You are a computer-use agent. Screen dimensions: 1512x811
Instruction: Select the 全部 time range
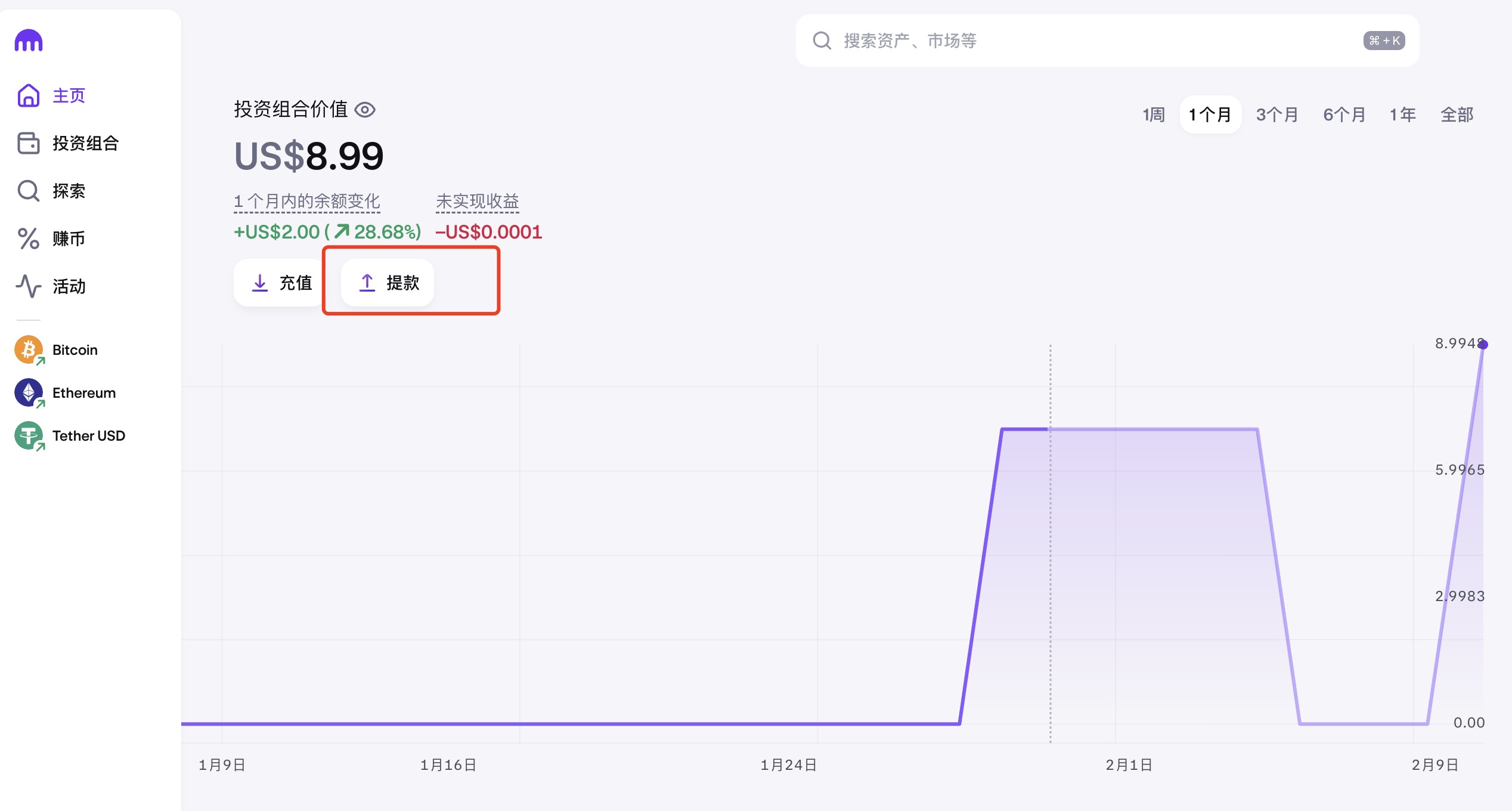point(1457,114)
